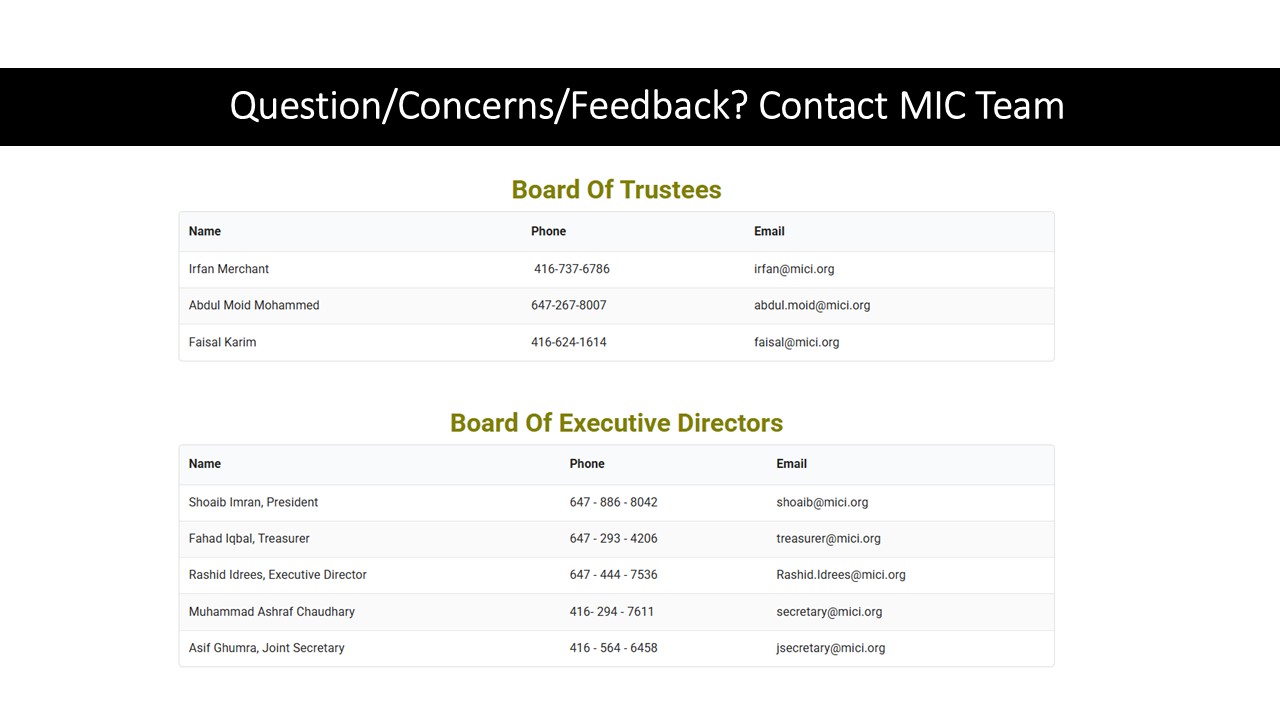The height and width of the screenshot is (720, 1280).
Task: Select phone number 647-267-8007
Action: [x=569, y=305]
